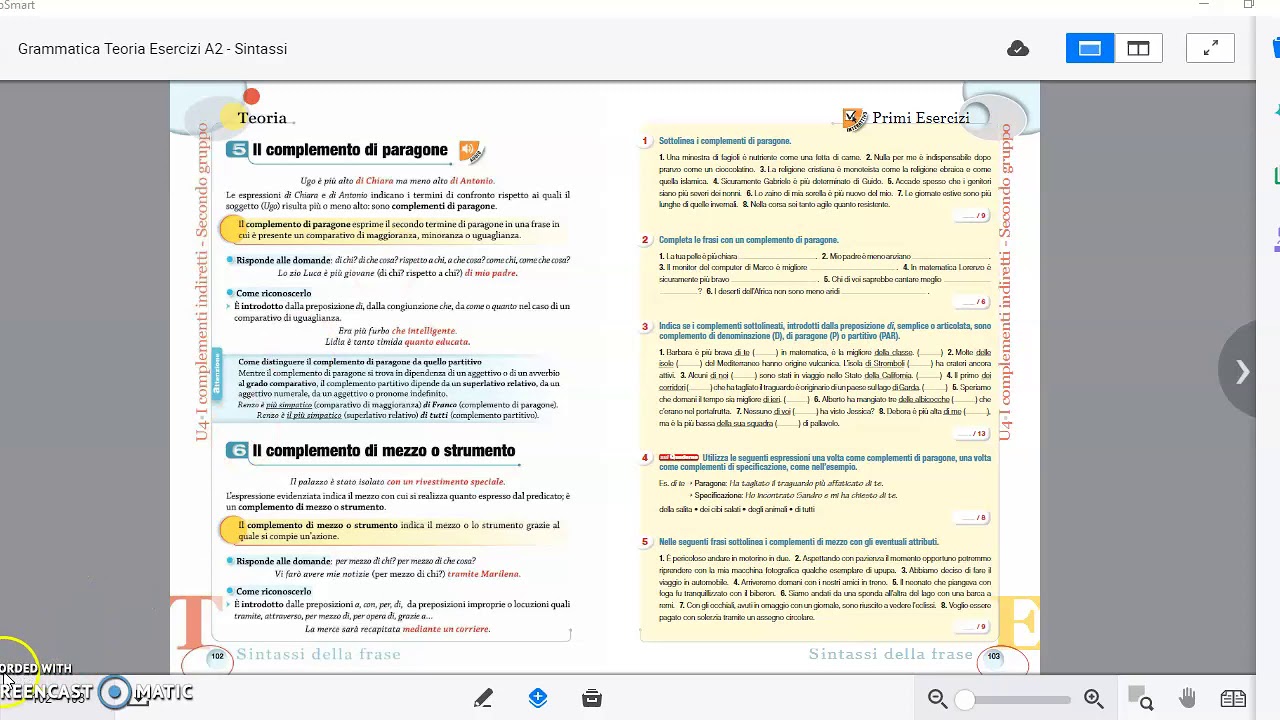The image size is (1280, 720).
Task: Select exercise number 3 marker
Action: coord(645,326)
